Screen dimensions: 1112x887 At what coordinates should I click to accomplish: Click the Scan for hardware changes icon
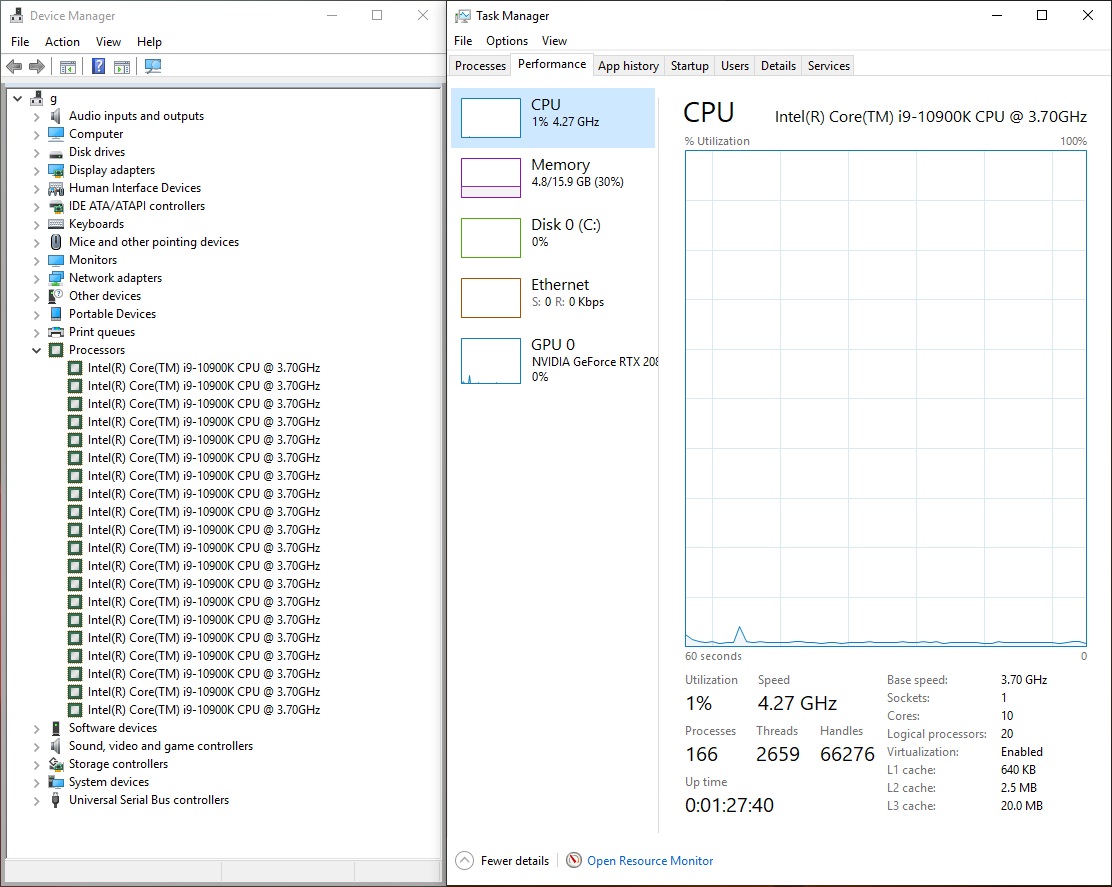tap(153, 67)
